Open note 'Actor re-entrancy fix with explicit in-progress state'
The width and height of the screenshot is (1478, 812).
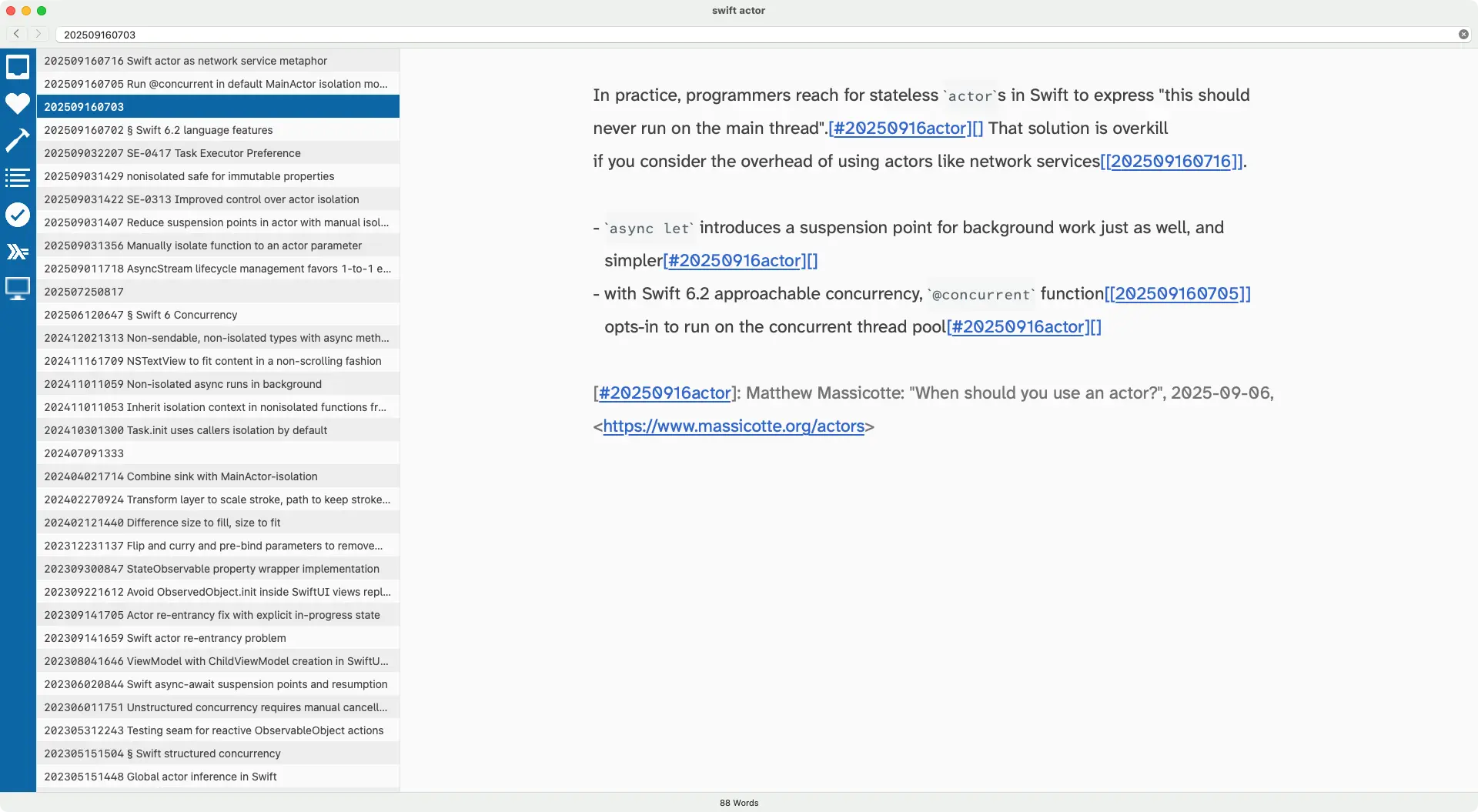218,614
